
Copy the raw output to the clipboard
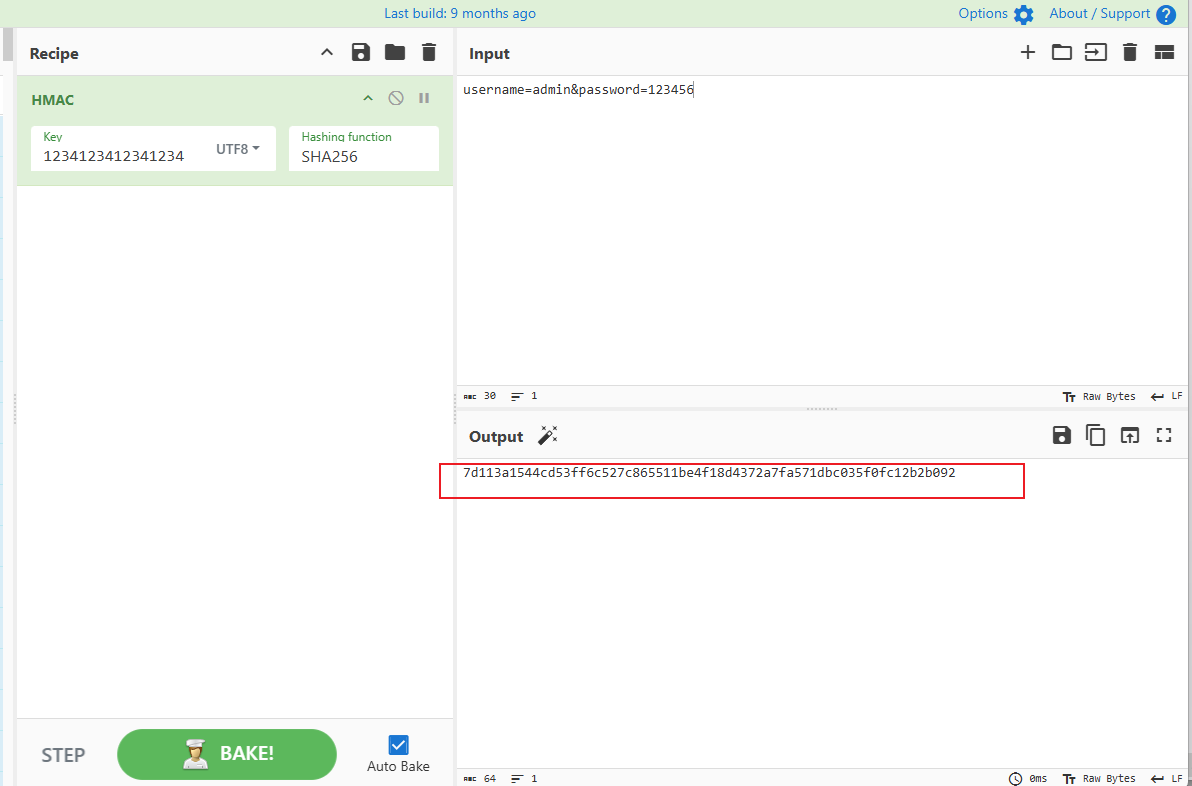coord(1095,435)
